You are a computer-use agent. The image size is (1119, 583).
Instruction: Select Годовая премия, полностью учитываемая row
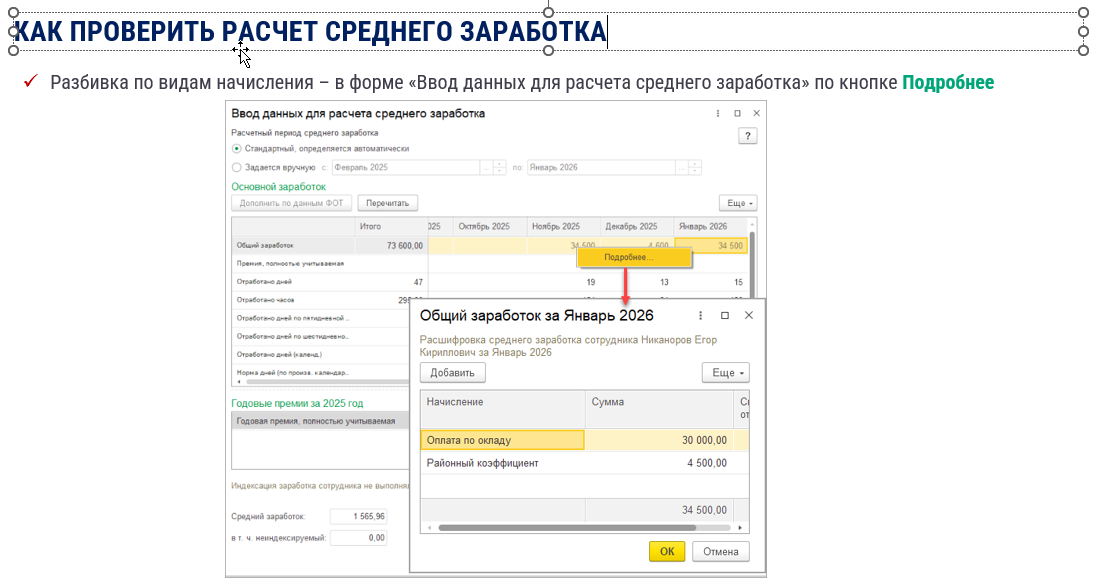coord(320,421)
